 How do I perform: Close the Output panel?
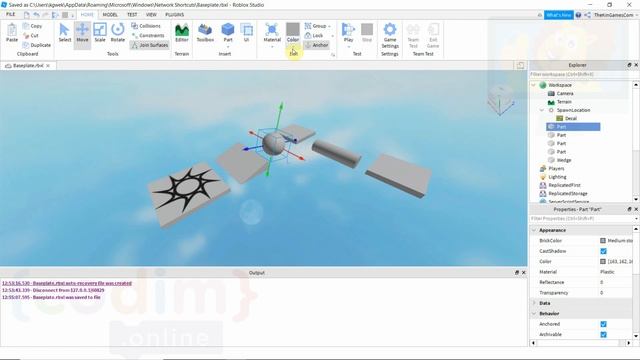(x=524, y=273)
